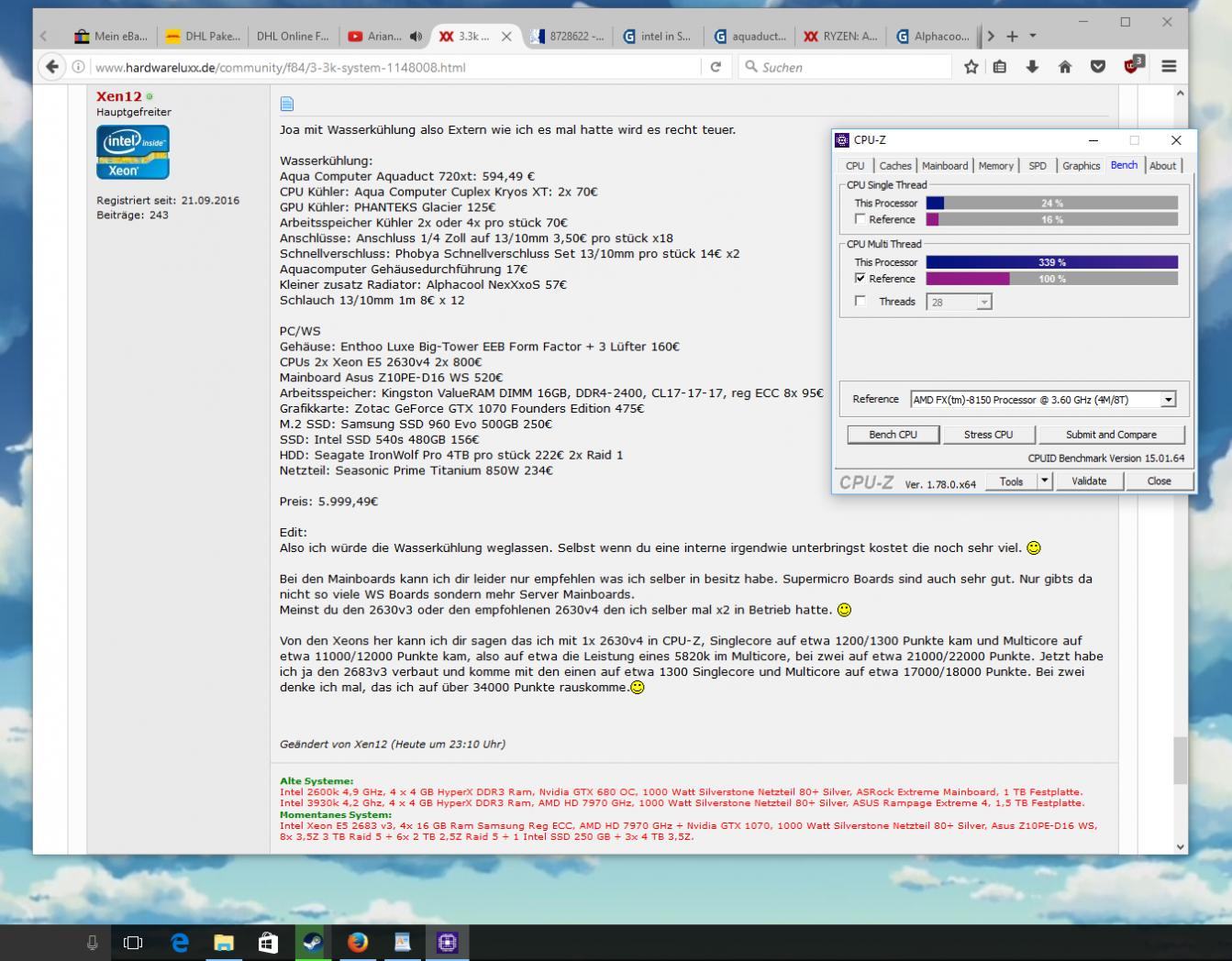Image resolution: width=1232 pixels, height=961 pixels.
Task: Switch to the RYZEN: A... tab
Action: 841,36
